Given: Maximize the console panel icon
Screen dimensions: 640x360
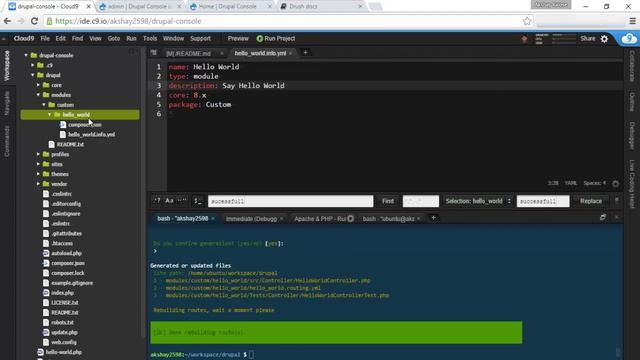Looking at the screenshot, I should pyautogui.click(x=603, y=218).
